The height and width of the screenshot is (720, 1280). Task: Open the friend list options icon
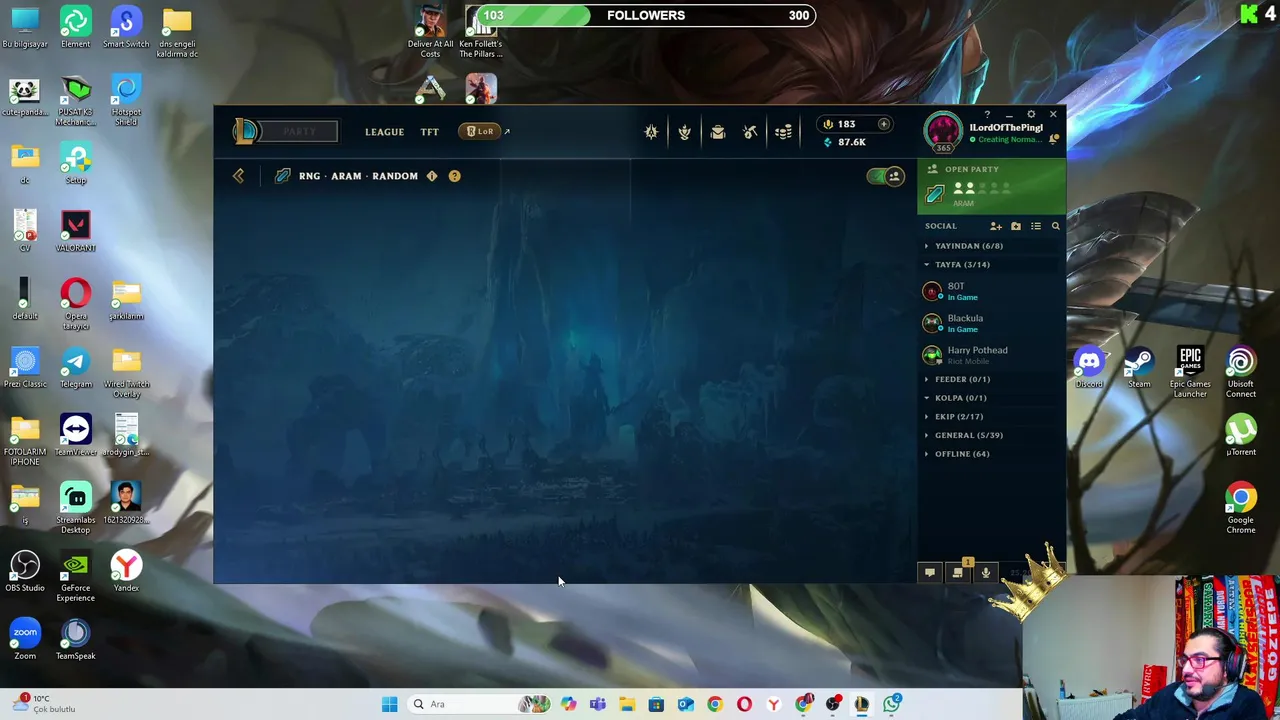coord(1036,226)
